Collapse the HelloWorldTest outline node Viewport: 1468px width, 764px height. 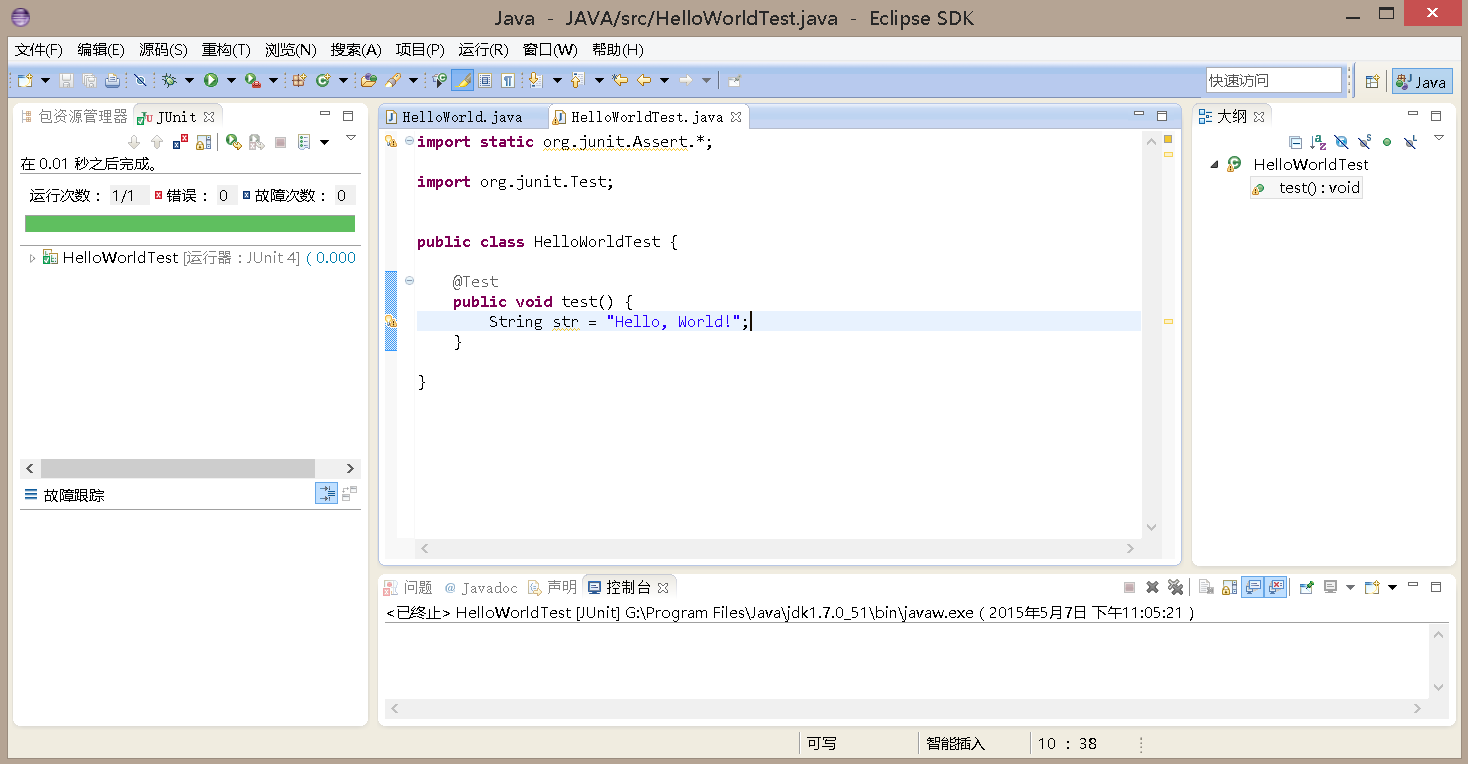pos(1214,165)
